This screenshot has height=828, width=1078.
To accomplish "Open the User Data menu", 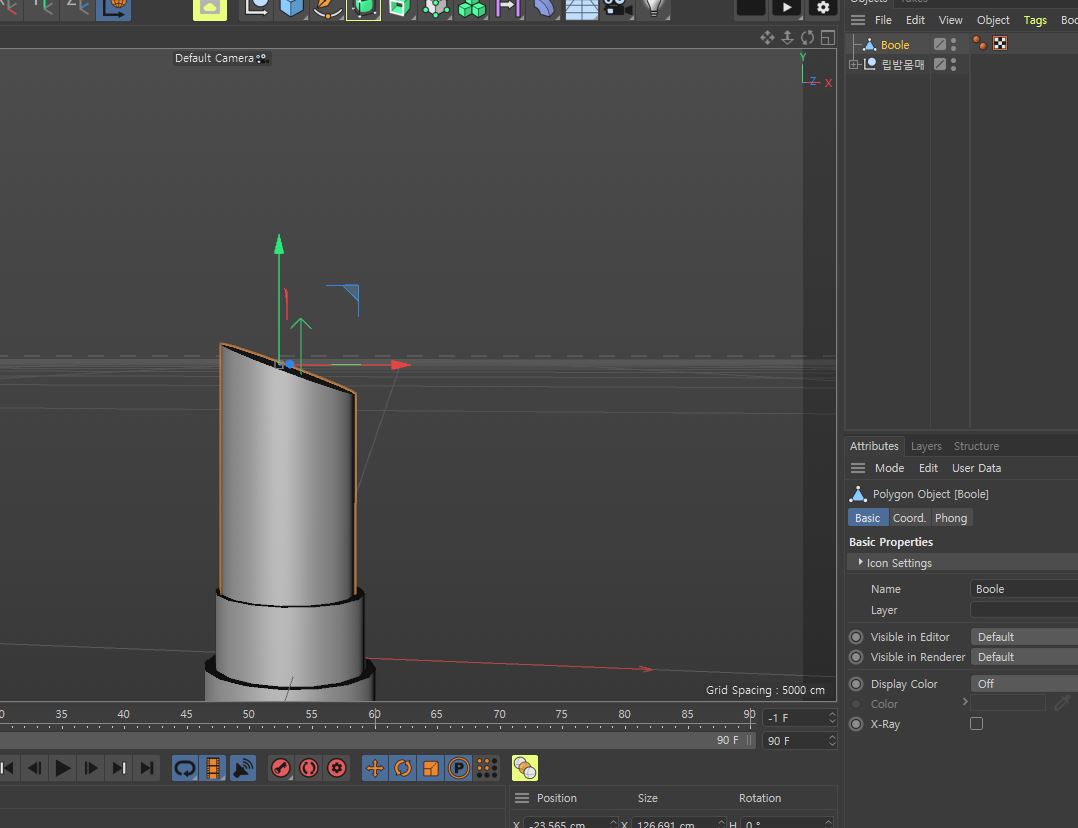I will [x=976, y=468].
